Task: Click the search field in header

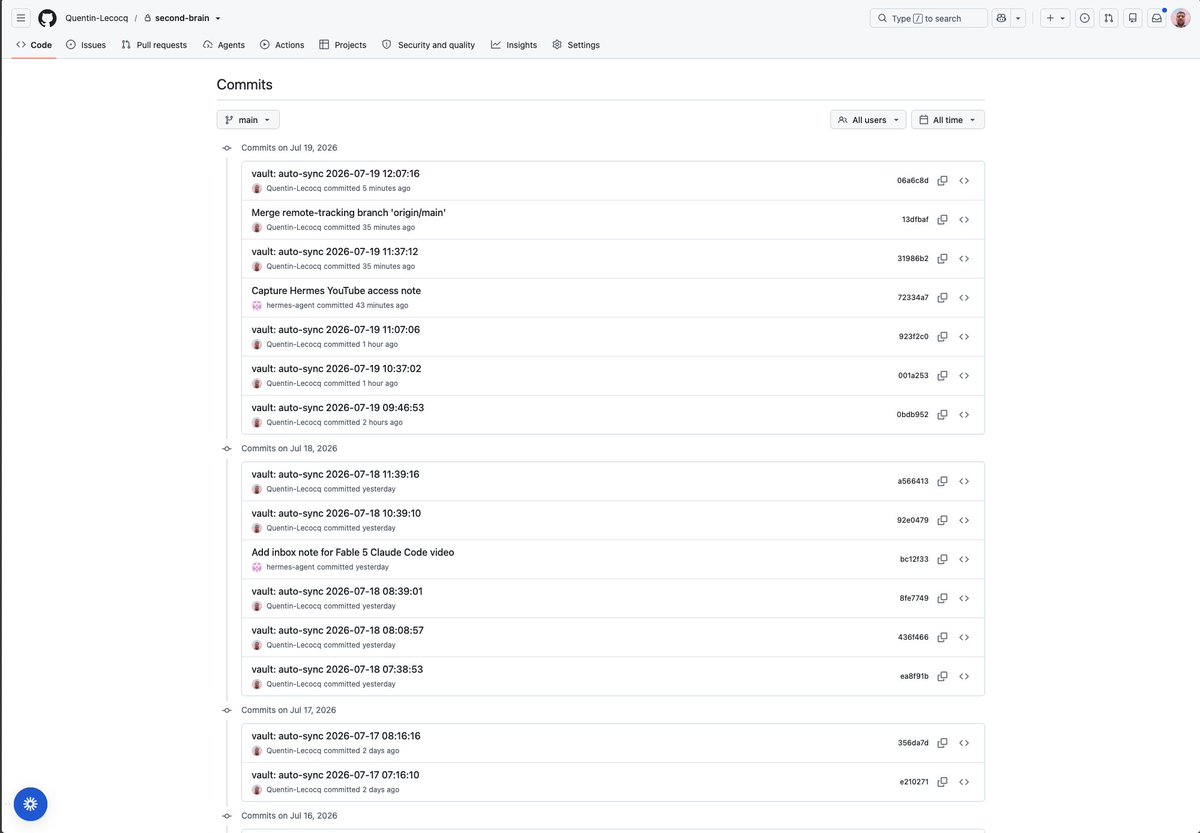Action: point(929,18)
